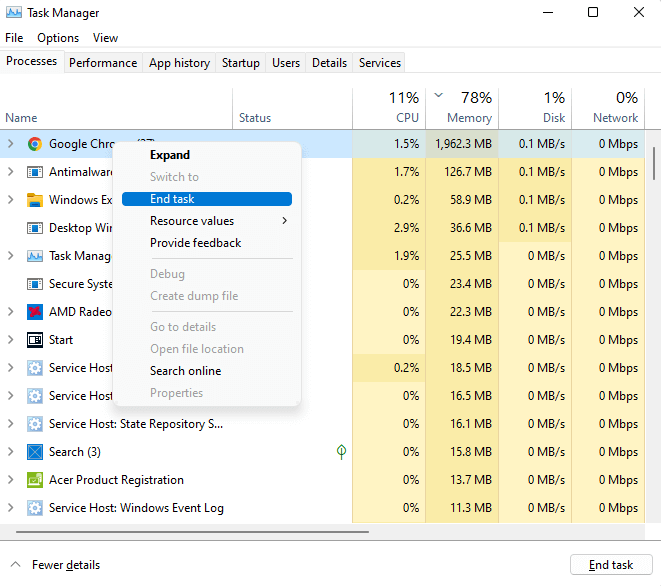The height and width of the screenshot is (586, 661).
Task: Click the Acer Product Registration icon
Action: pos(35,480)
